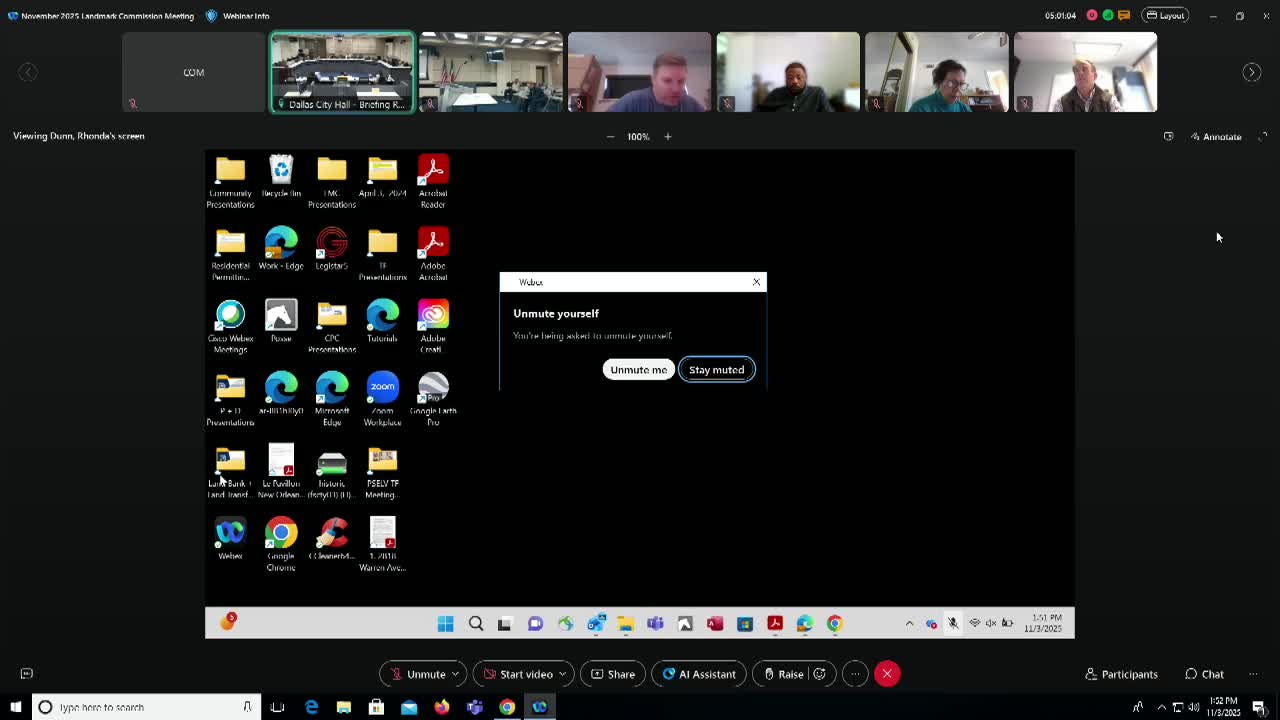Expand video options arrow beside Start video
This screenshot has width=1280, height=720.
click(x=562, y=674)
